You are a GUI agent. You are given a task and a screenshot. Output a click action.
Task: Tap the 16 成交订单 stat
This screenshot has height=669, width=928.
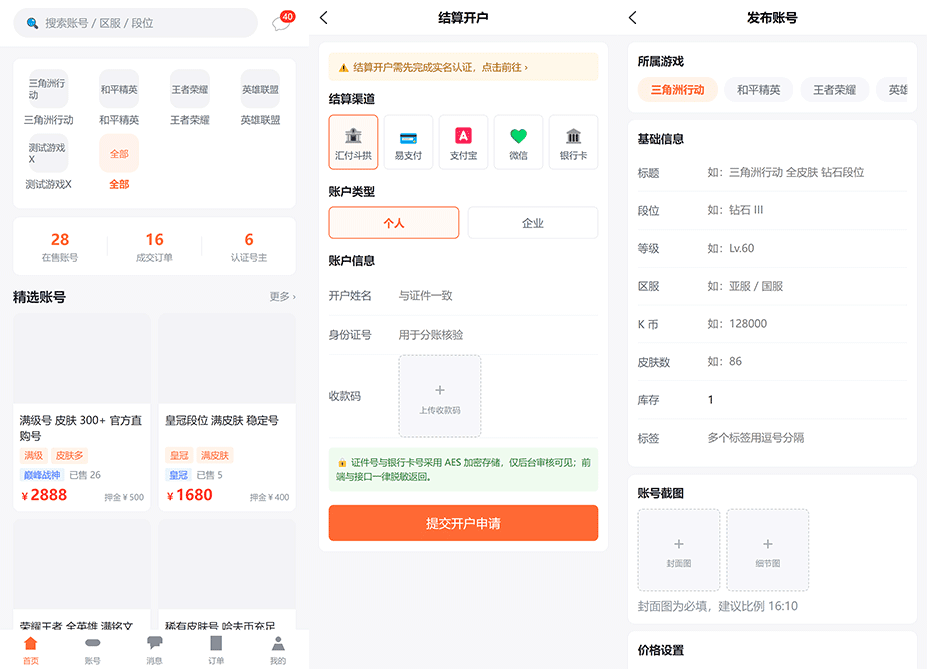tap(154, 246)
